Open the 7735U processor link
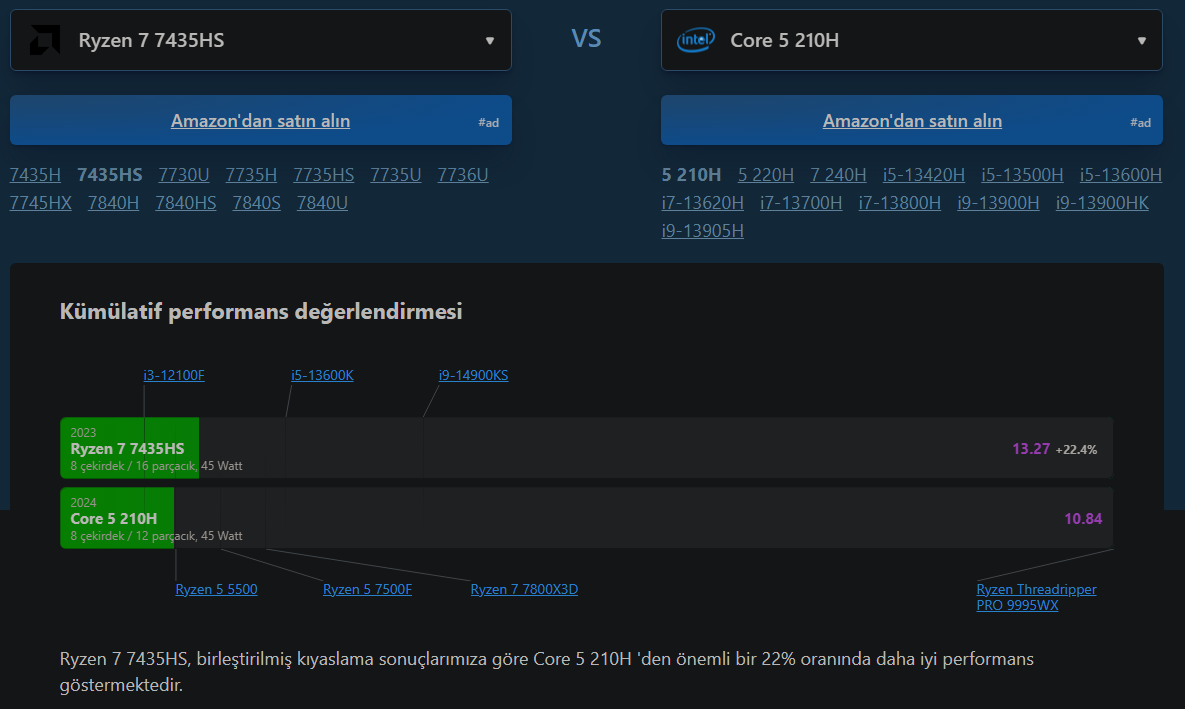 click(395, 175)
